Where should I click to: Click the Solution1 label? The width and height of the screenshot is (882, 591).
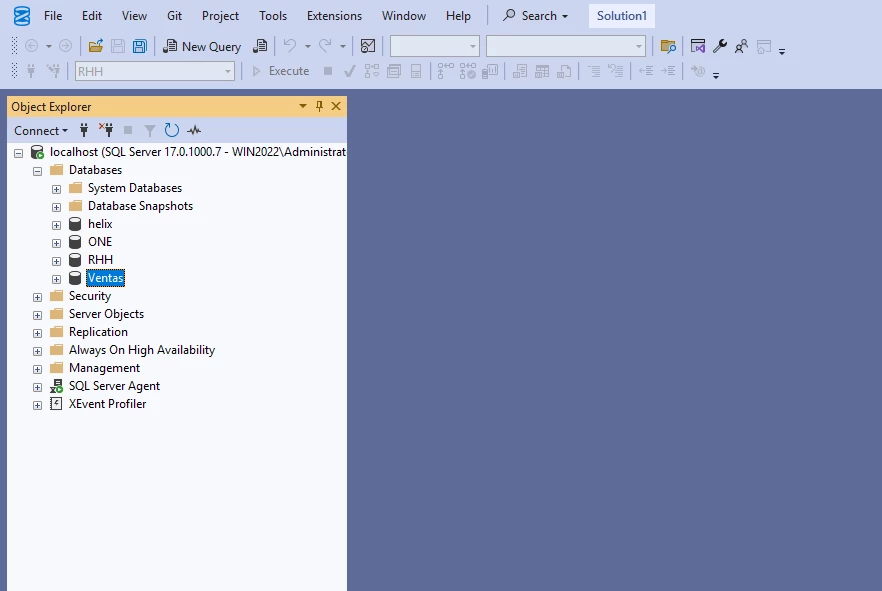point(622,16)
